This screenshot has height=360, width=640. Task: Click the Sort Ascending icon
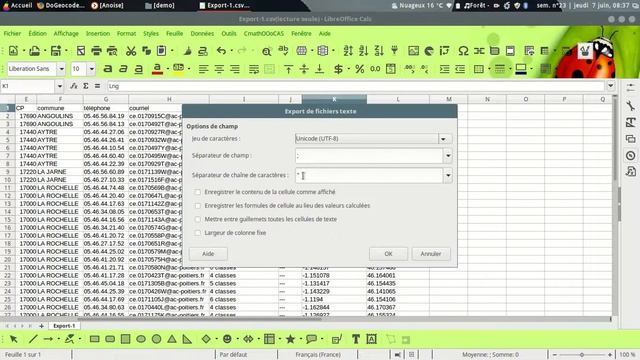point(363,51)
